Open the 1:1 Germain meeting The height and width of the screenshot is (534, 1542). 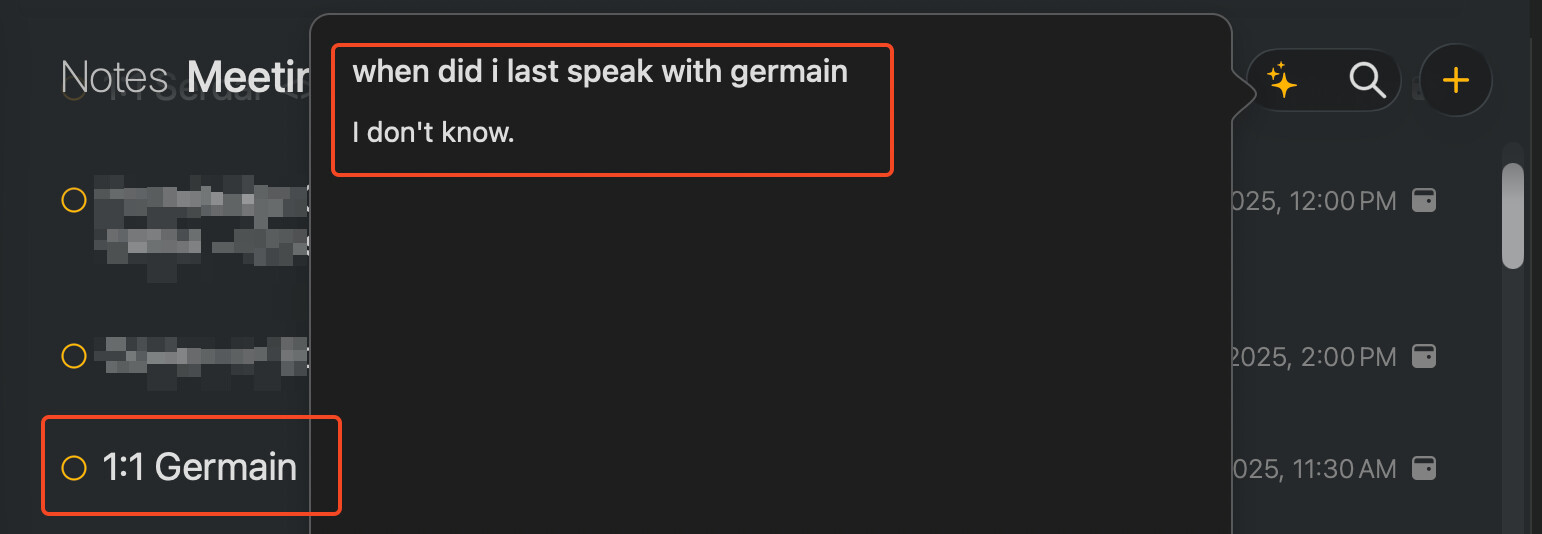(x=200, y=467)
